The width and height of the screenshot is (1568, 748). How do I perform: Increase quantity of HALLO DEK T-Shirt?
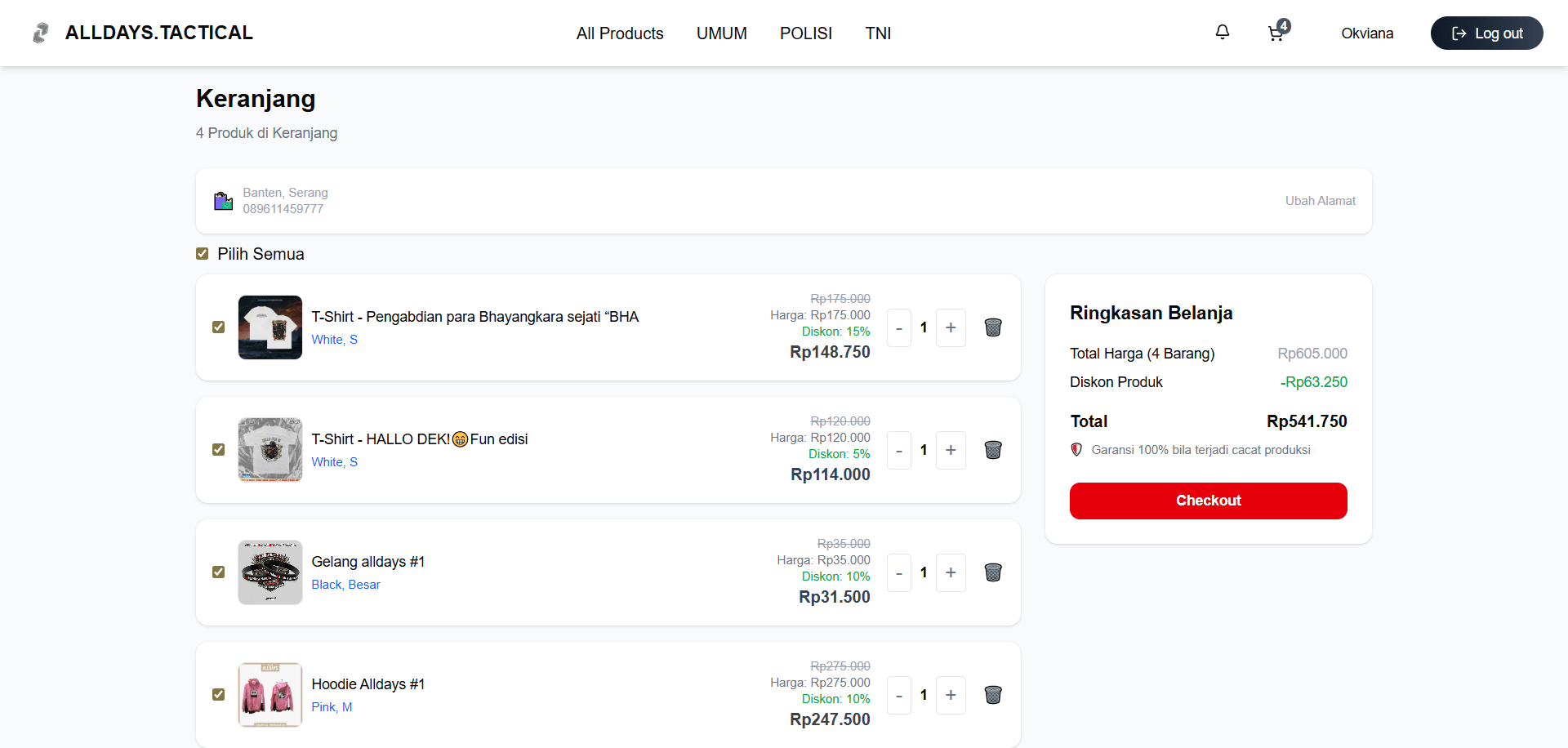(x=951, y=450)
